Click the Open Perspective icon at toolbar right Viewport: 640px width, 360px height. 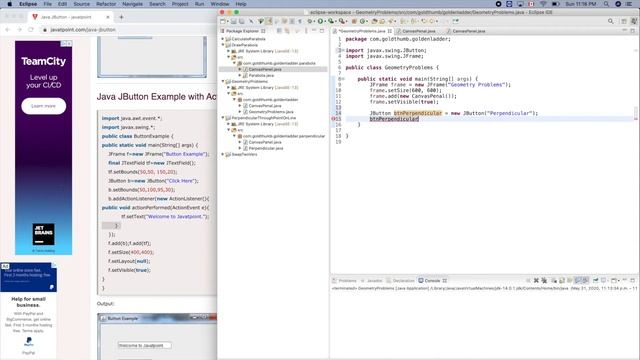[x=624, y=21]
